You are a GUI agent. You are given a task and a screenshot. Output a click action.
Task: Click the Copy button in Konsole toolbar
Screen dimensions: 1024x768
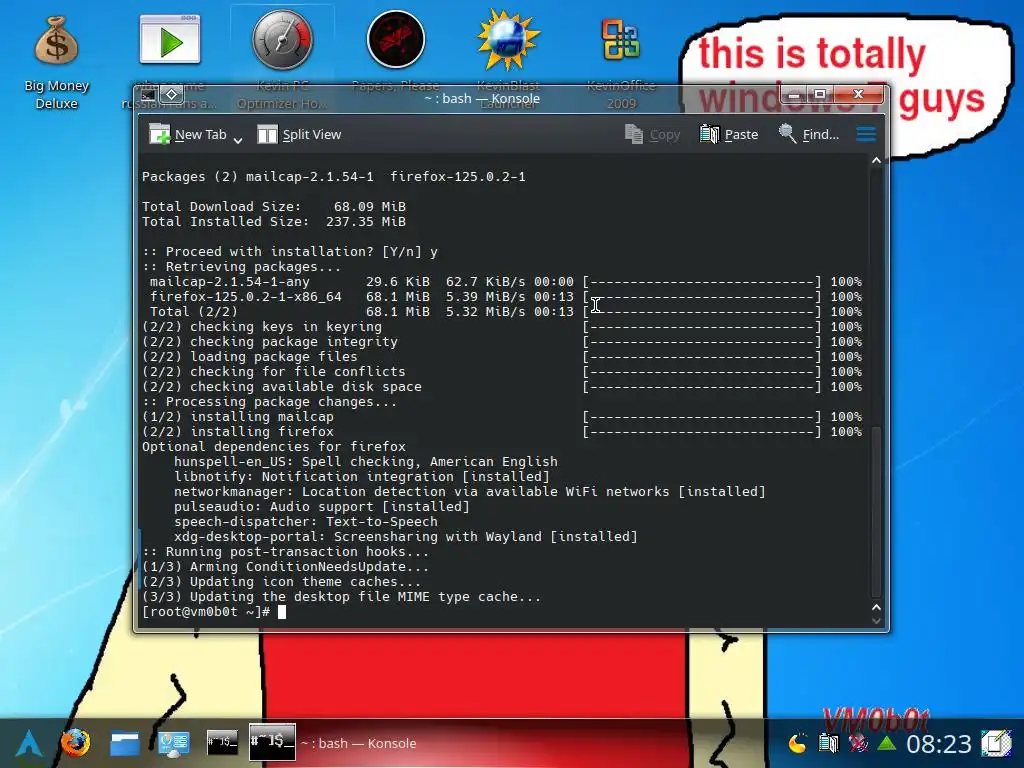[x=652, y=135]
